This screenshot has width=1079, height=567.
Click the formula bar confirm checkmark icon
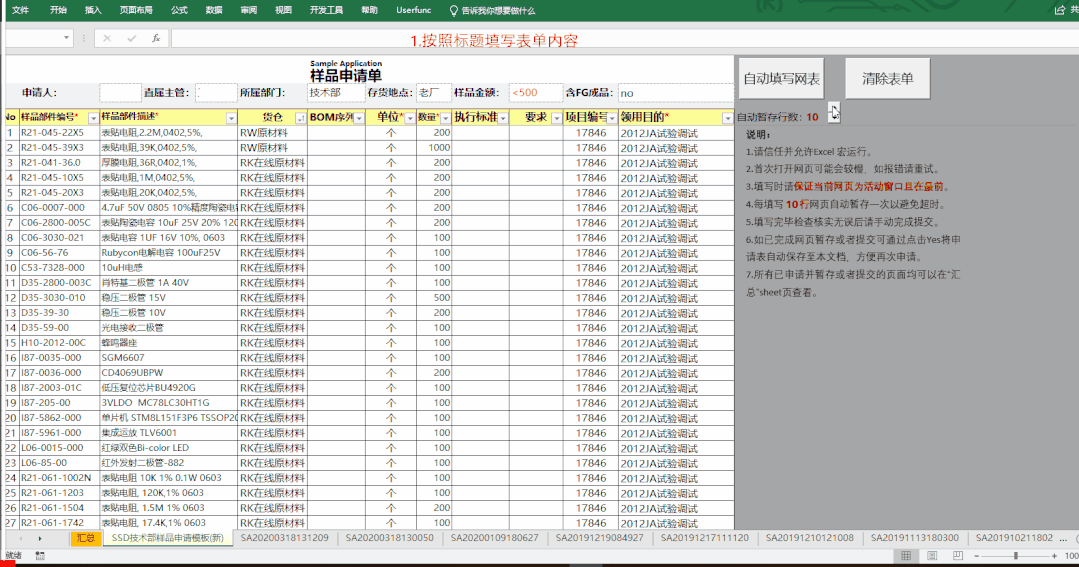coord(131,39)
